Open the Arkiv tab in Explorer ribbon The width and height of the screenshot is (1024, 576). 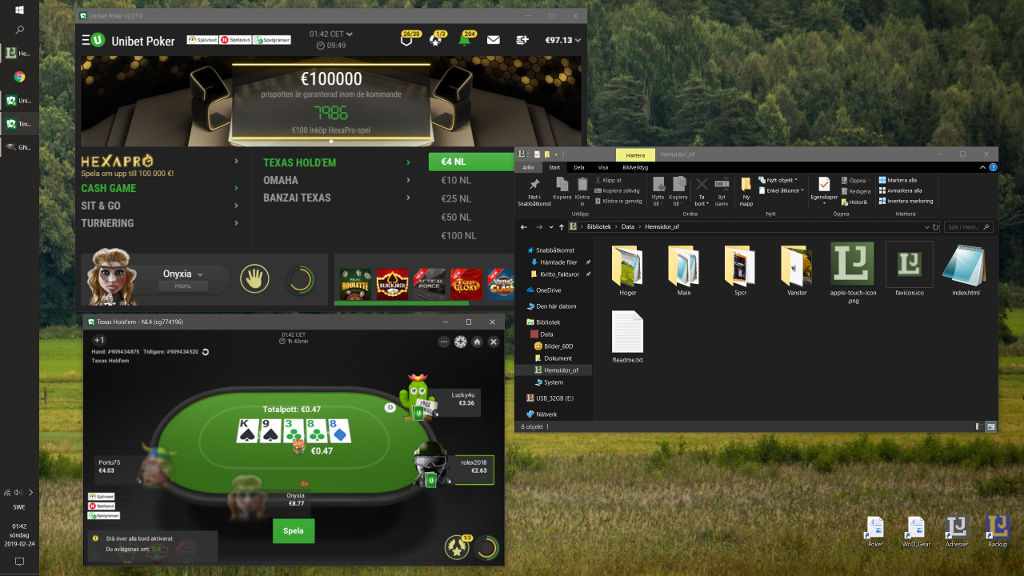[x=528, y=168]
